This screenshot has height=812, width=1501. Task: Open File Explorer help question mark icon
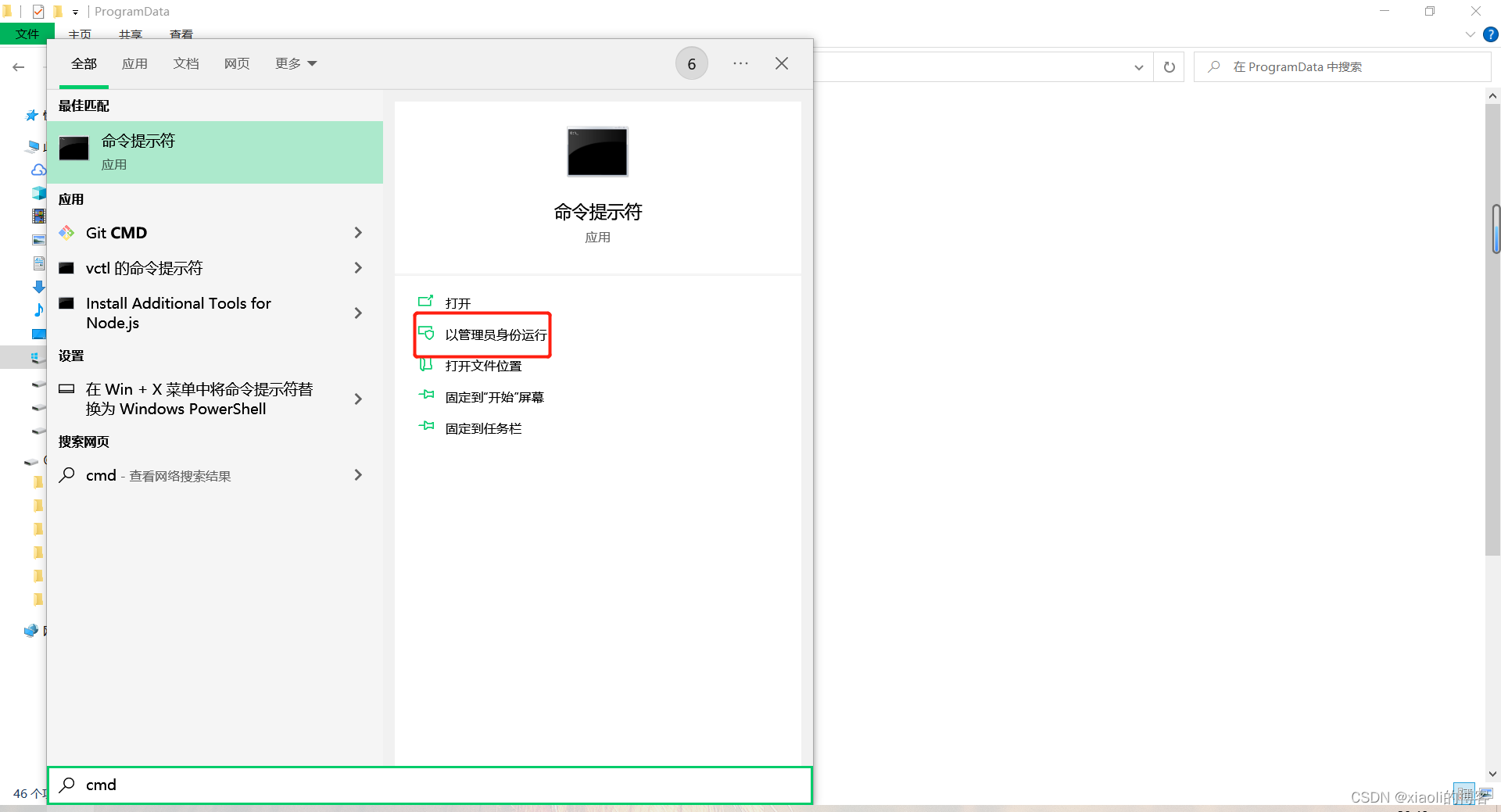[x=1491, y=34]
